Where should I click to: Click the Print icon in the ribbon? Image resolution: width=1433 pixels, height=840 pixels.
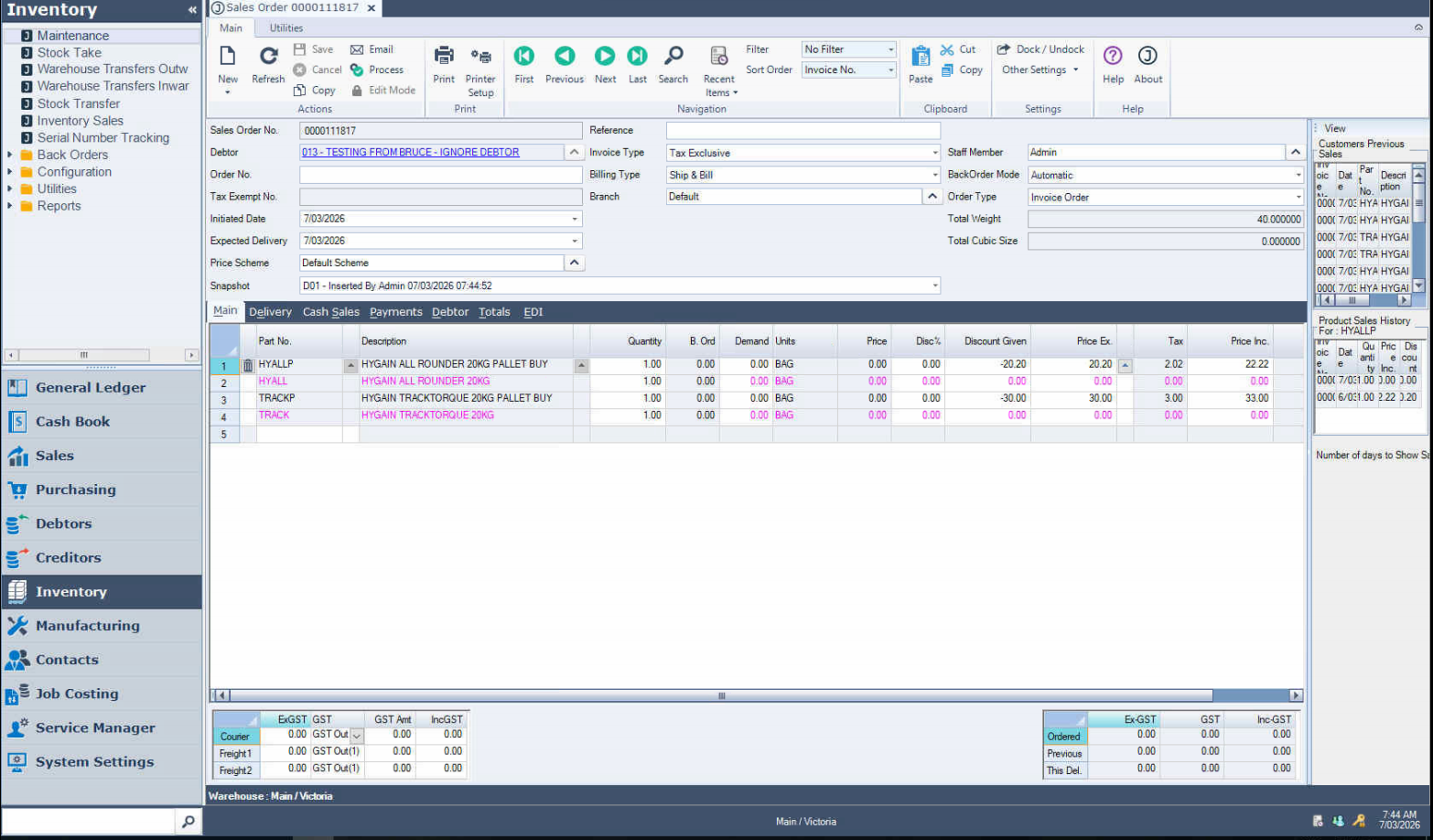click(x=444, y=57)
